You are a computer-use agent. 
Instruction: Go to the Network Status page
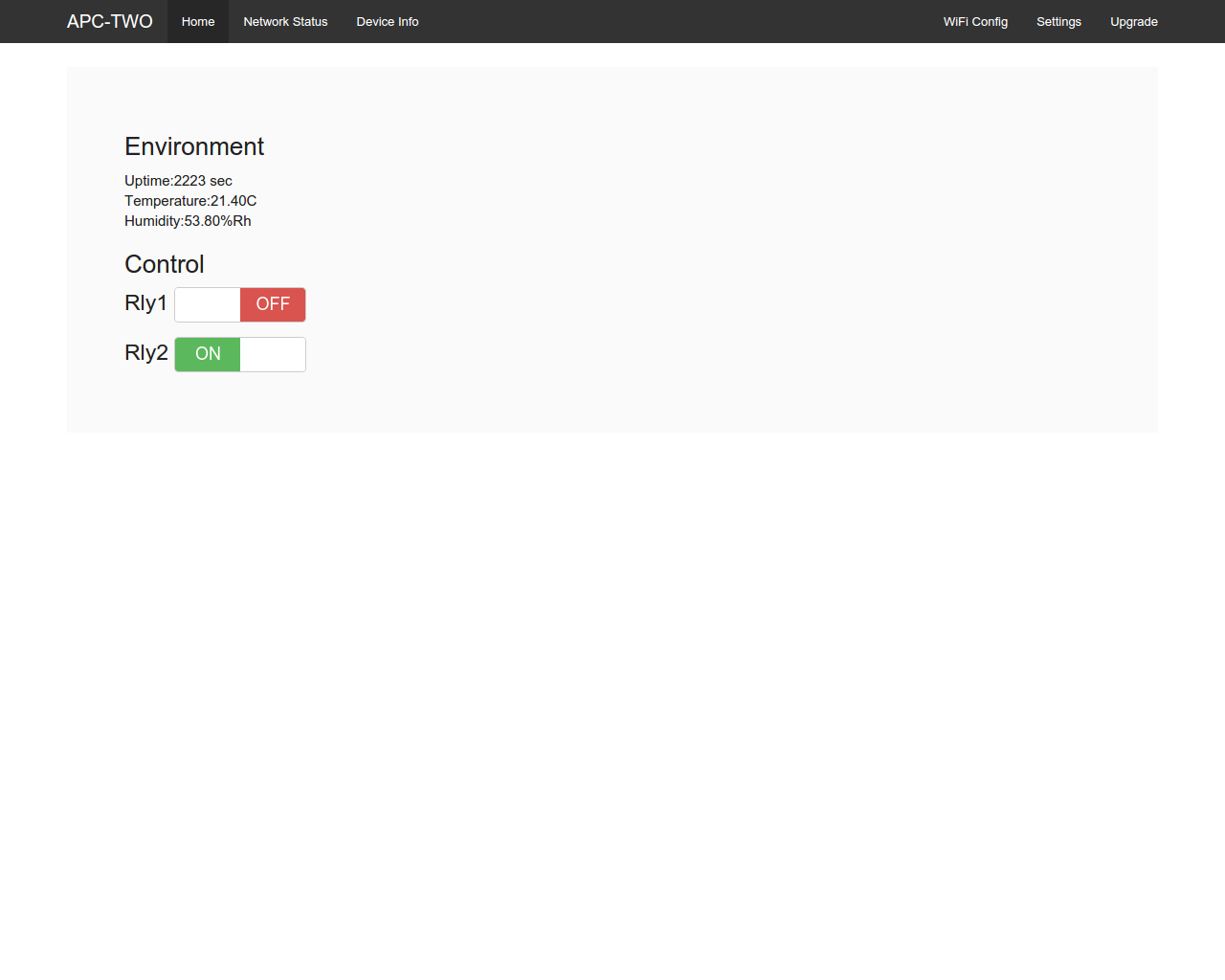(x=285, y=21)
